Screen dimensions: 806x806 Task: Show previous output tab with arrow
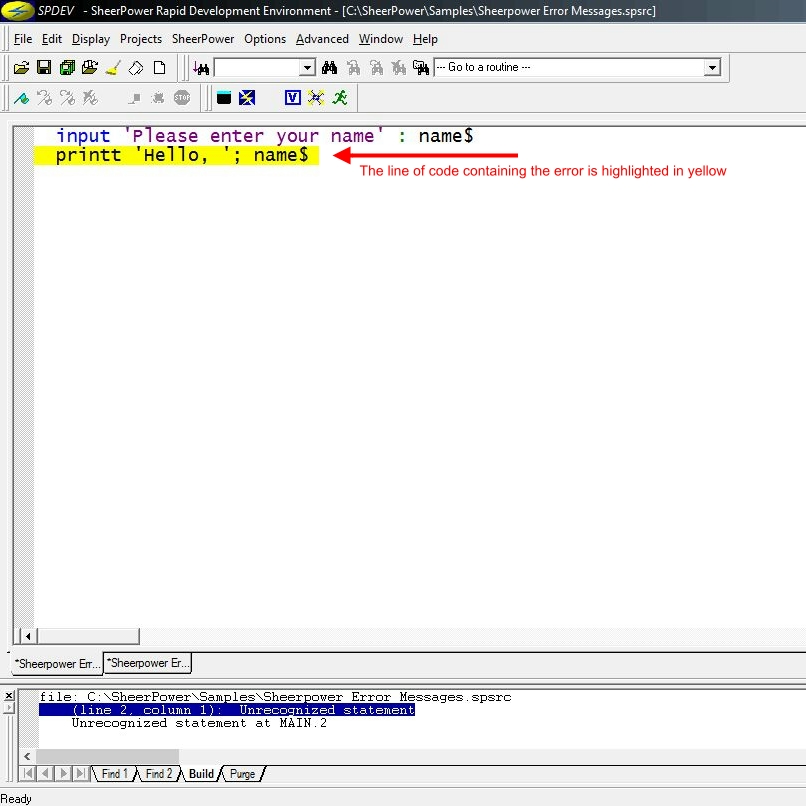pos(46,773)
